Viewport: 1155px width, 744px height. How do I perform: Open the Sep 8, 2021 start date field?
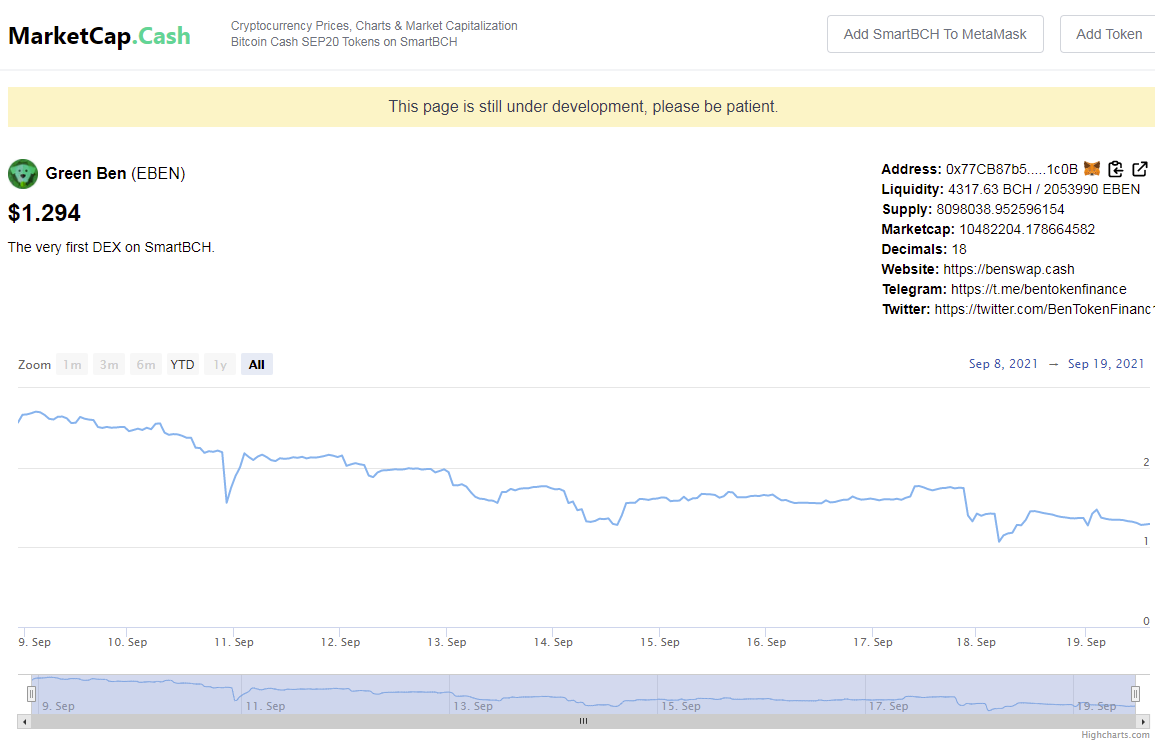coord(1003,364)
